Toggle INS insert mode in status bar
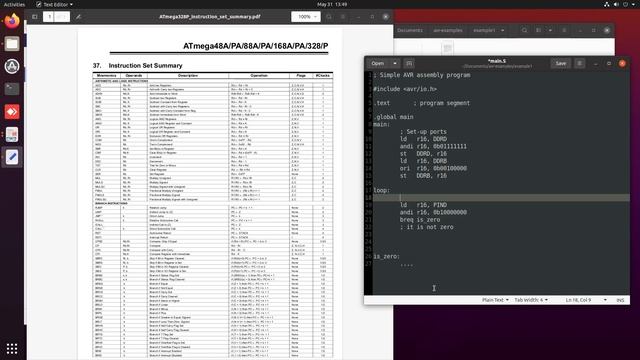640x360 pixels. (x=620, y=300)
